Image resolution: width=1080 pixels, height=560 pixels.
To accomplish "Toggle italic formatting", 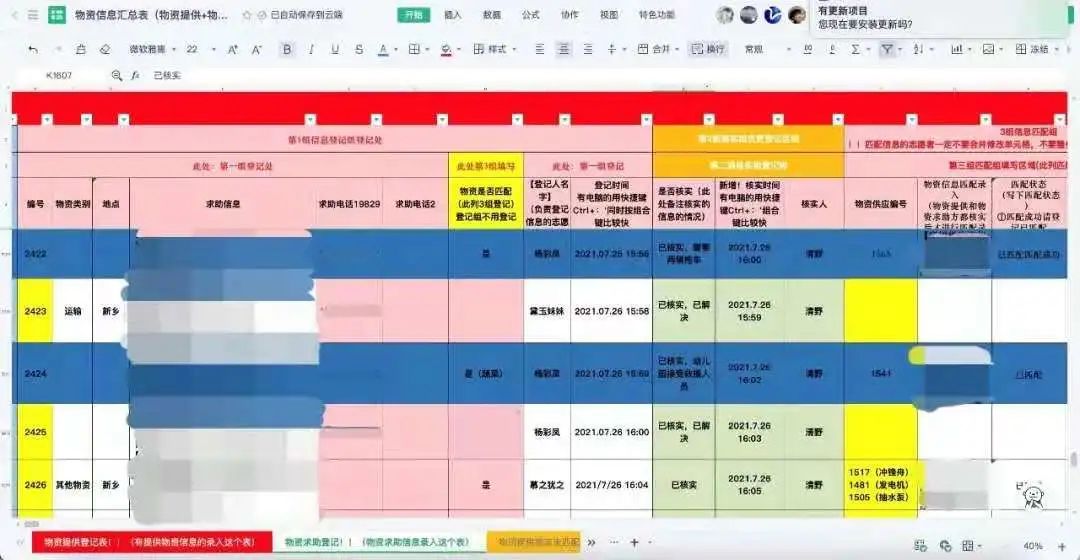I will point(311,50).
